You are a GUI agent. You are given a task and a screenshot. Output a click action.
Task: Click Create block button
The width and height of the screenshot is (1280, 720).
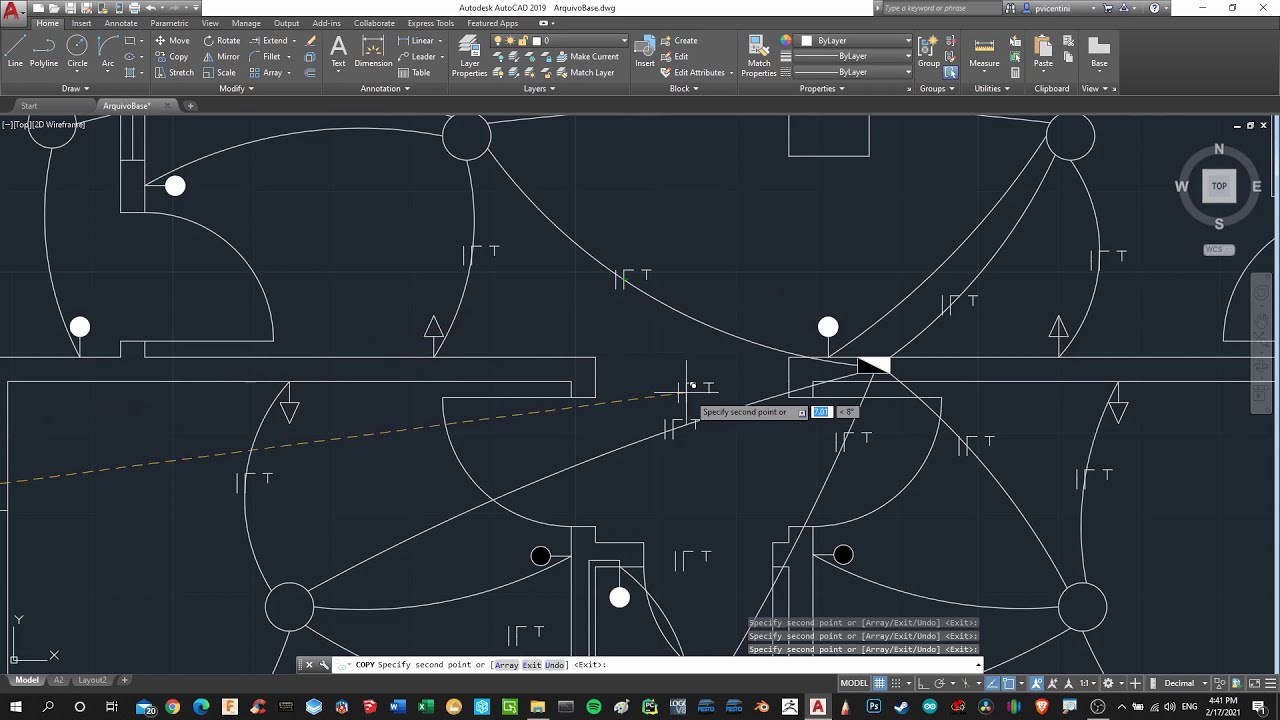[x=678, y=41]
